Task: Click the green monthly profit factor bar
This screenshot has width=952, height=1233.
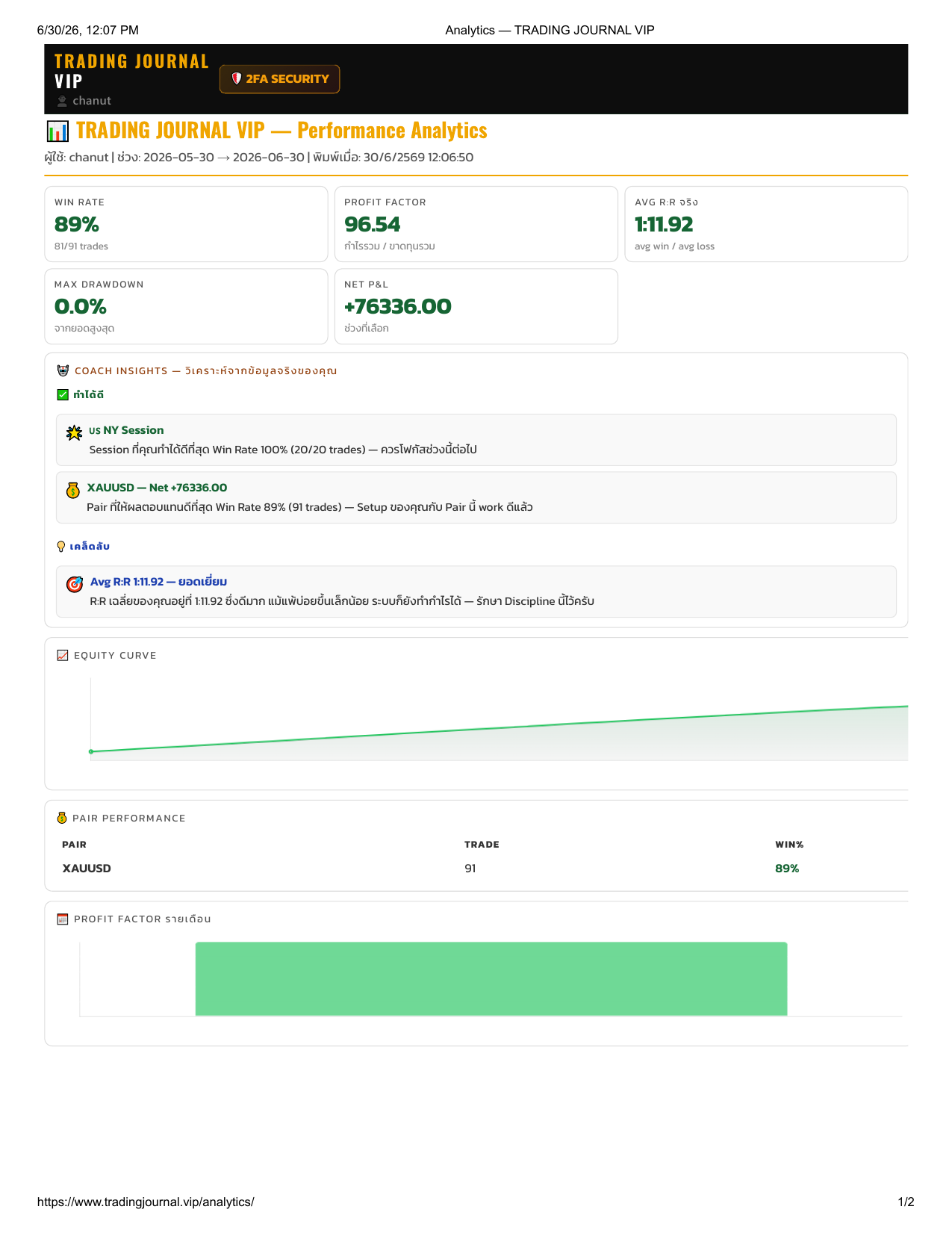Action: (x=491, y=979)
